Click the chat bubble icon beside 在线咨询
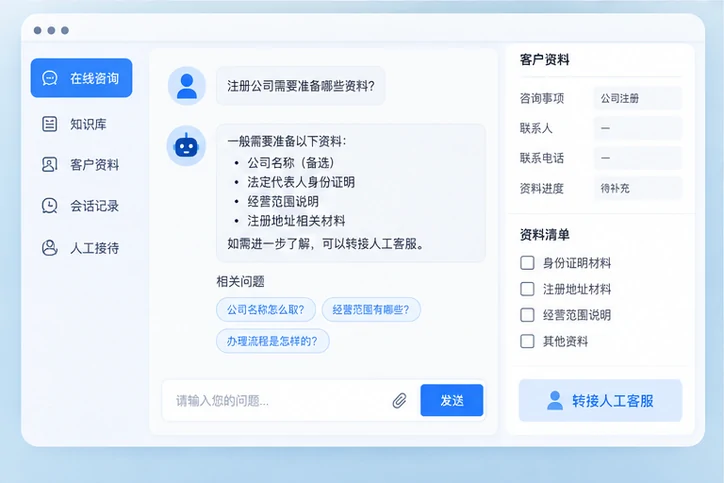Viewport: 724px width, 483px height. (x=49, y=78)
